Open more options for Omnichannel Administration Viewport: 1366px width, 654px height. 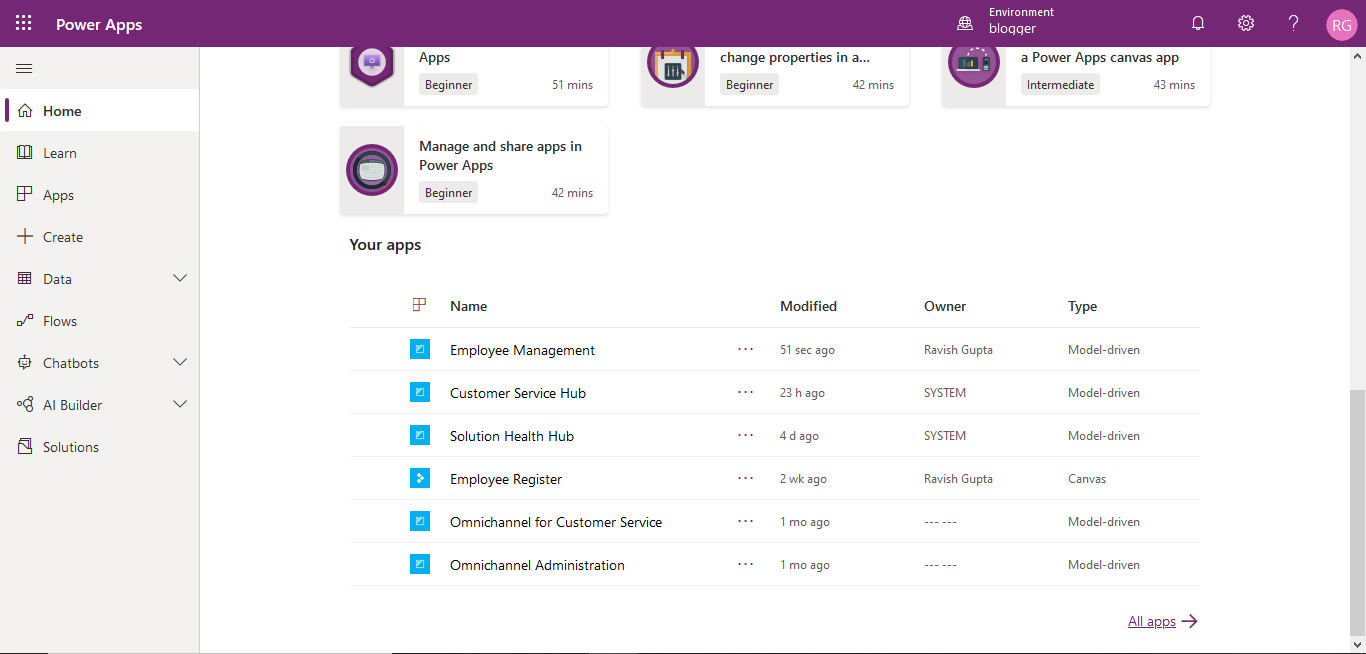[745, 564]
